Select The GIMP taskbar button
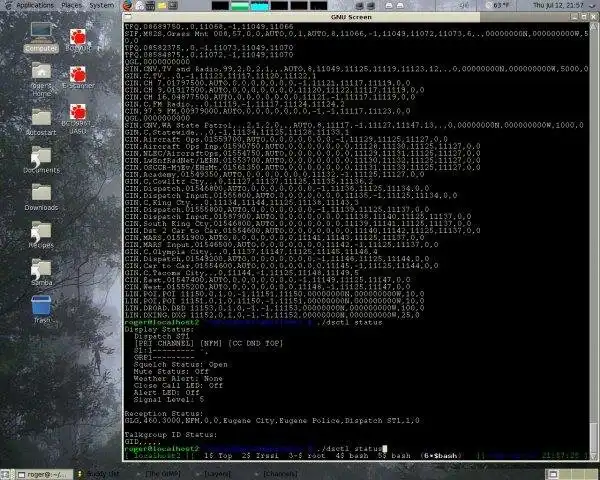 pyautogui.click(x=161, y=475)
